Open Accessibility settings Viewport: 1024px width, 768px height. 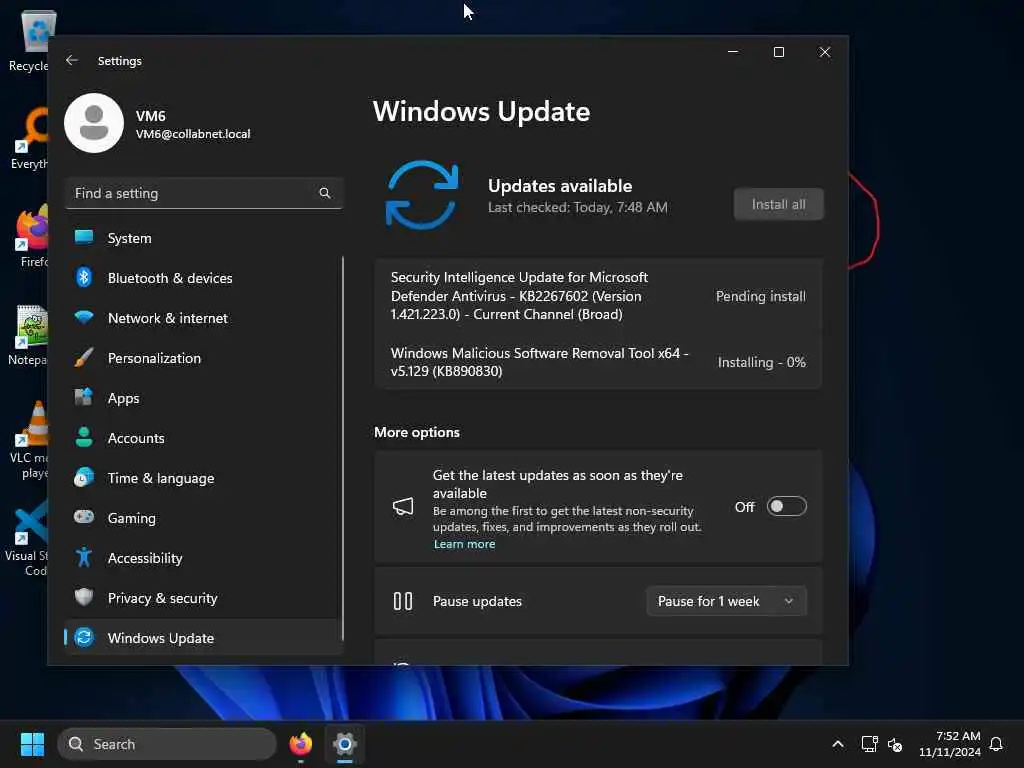[204, 558]
